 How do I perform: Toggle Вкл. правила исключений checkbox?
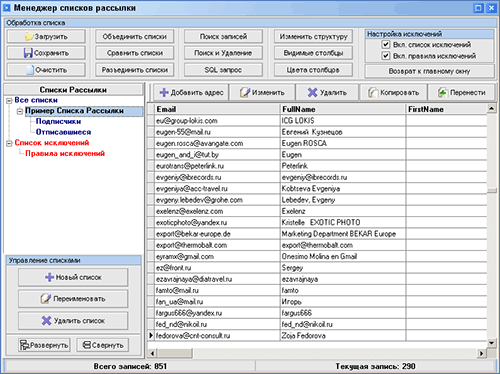click(x=386, y=55)
